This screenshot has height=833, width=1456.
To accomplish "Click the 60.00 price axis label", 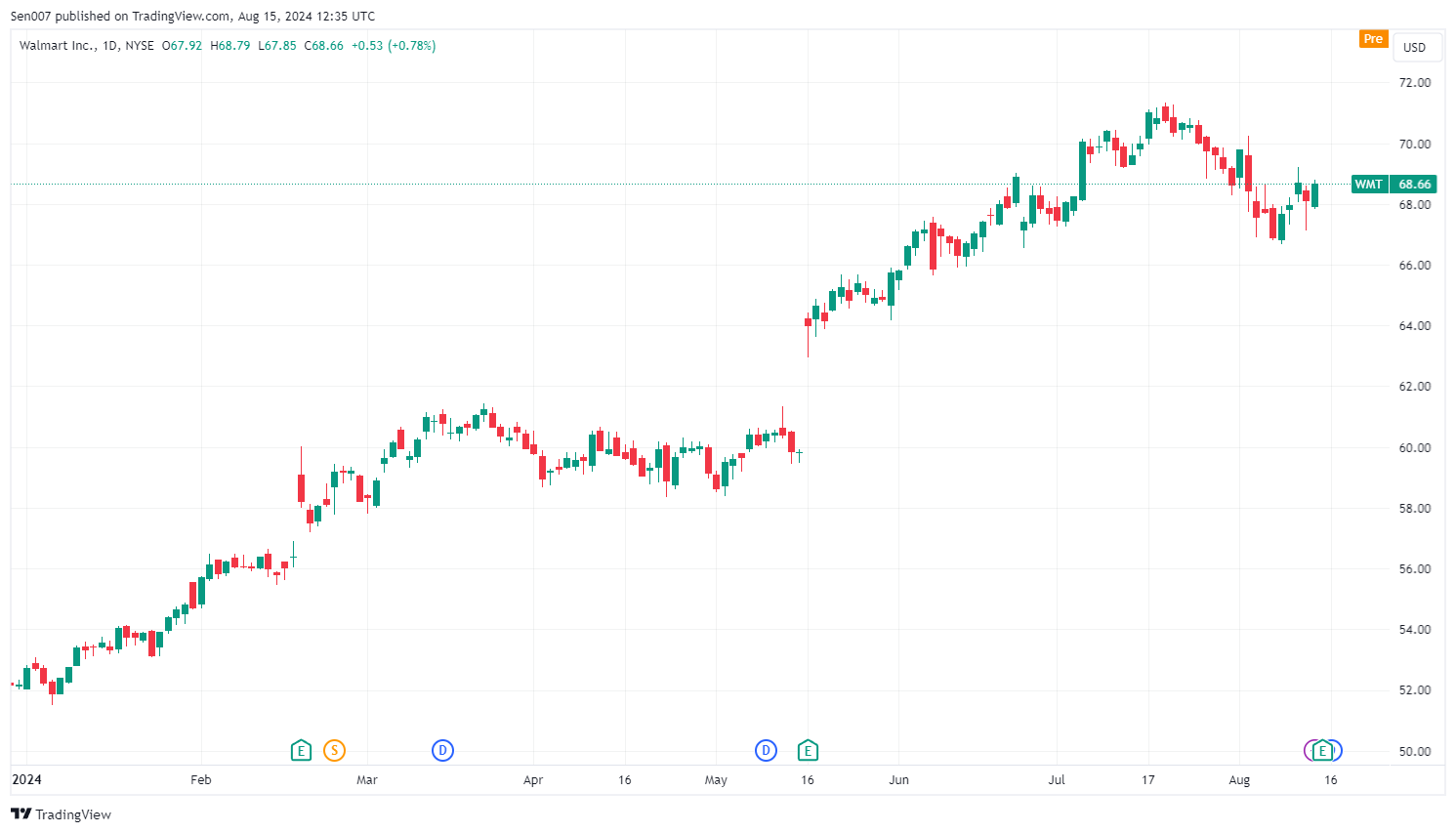I will pos(1415,447).
